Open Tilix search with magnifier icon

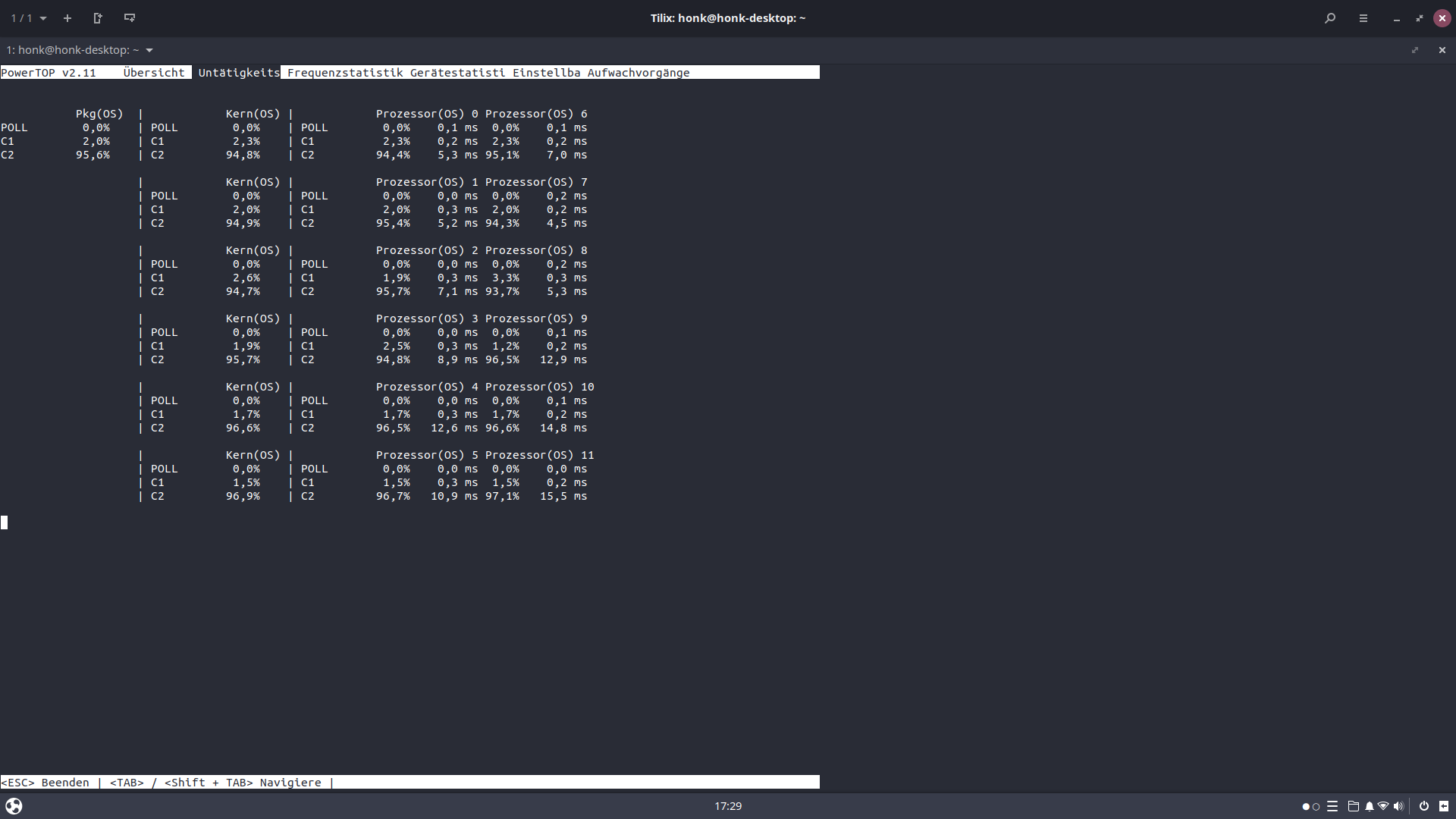click(1330, 18)
